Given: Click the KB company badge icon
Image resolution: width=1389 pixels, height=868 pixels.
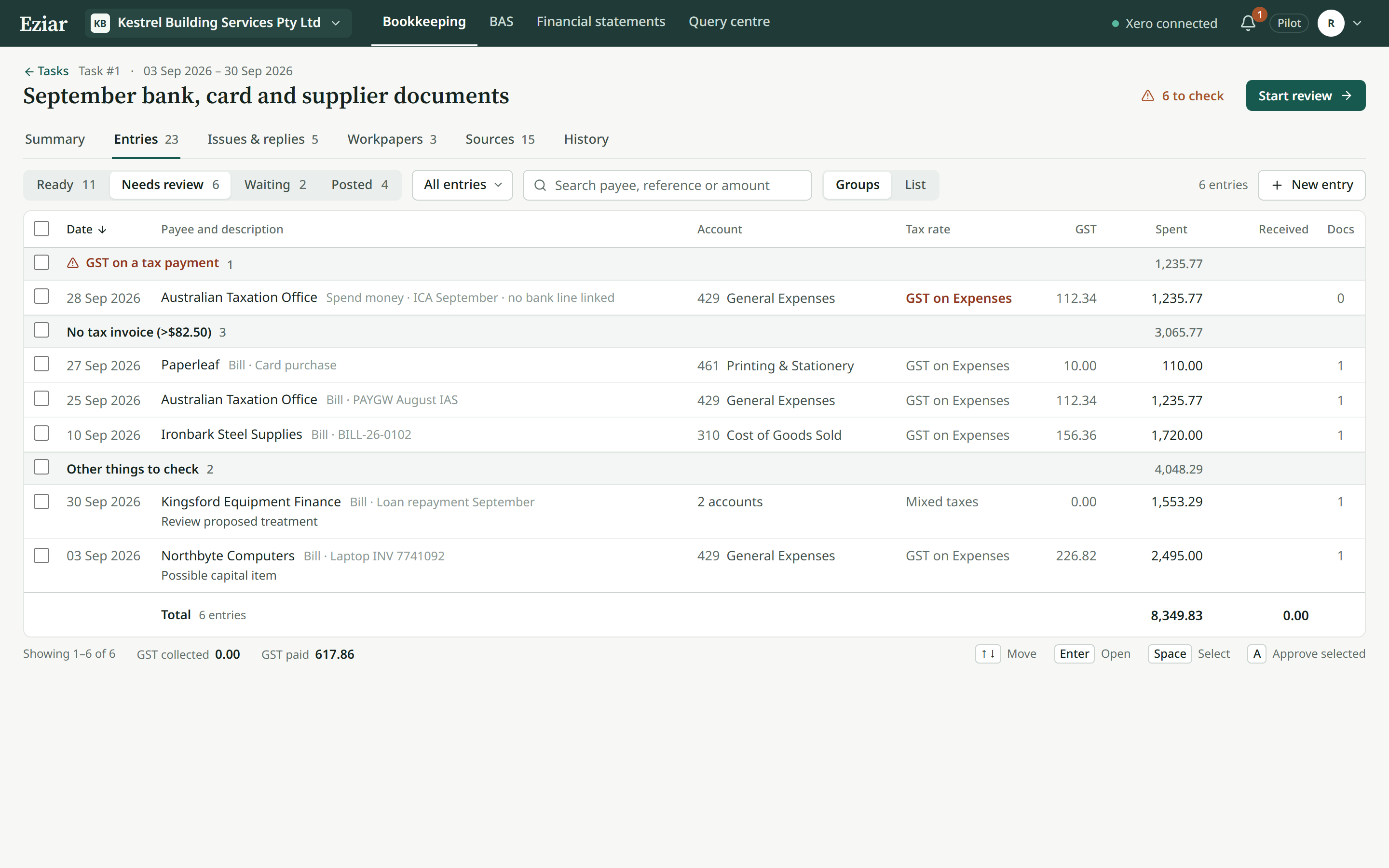Looking at the screenshot, I should click(100, 23).
